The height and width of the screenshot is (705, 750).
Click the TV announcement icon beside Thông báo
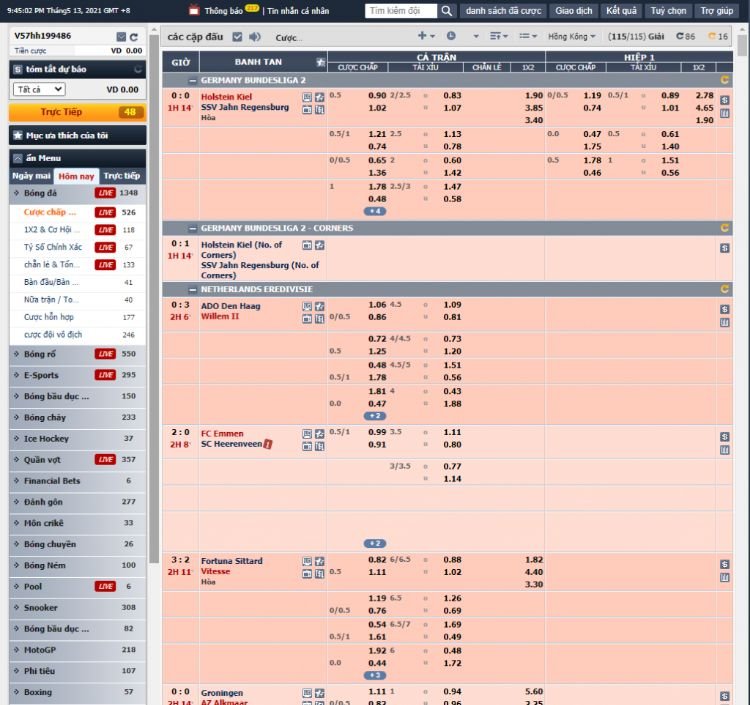(194, 11)
